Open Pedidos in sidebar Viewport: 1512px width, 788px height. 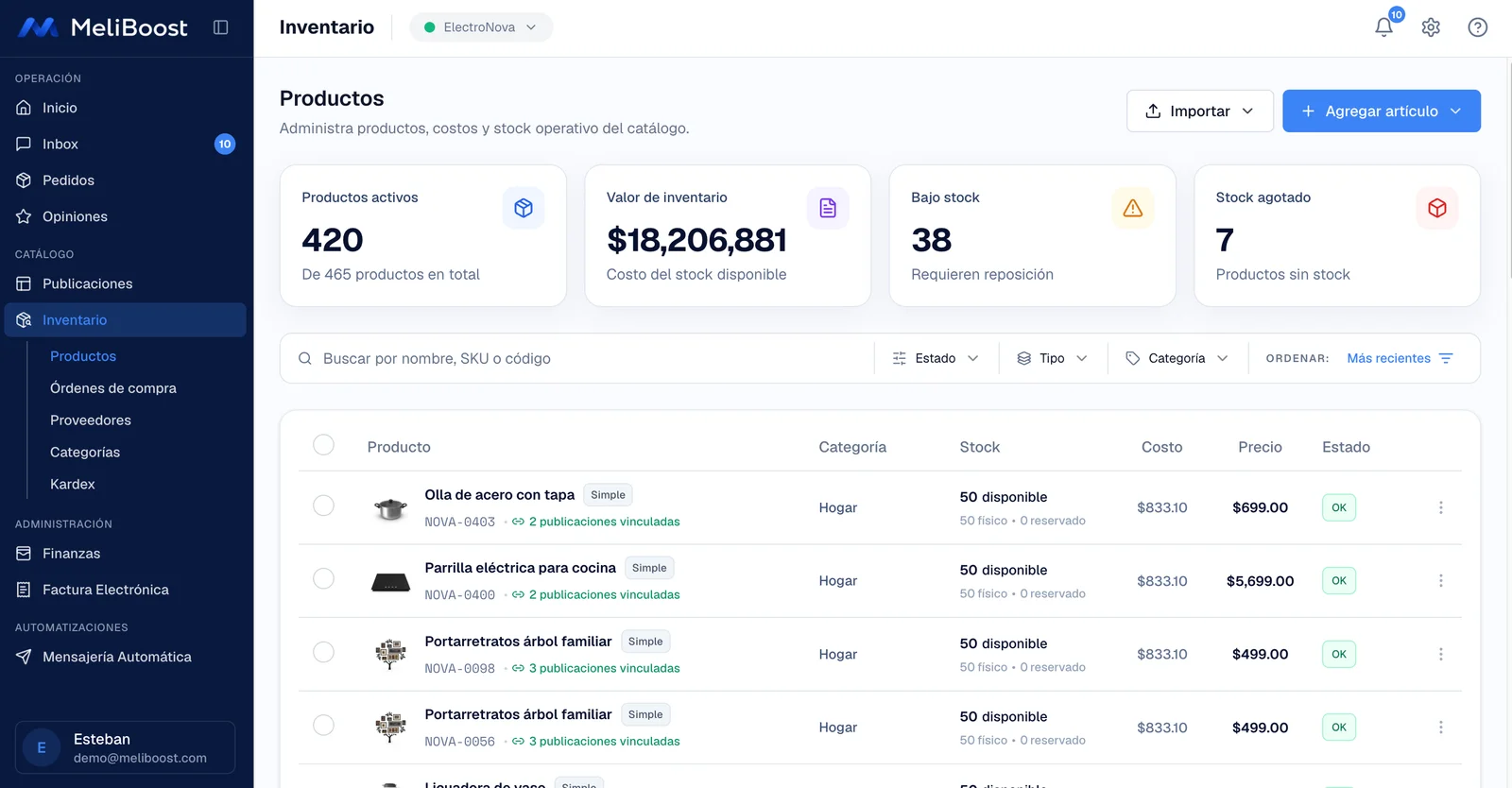coord(125,180)
